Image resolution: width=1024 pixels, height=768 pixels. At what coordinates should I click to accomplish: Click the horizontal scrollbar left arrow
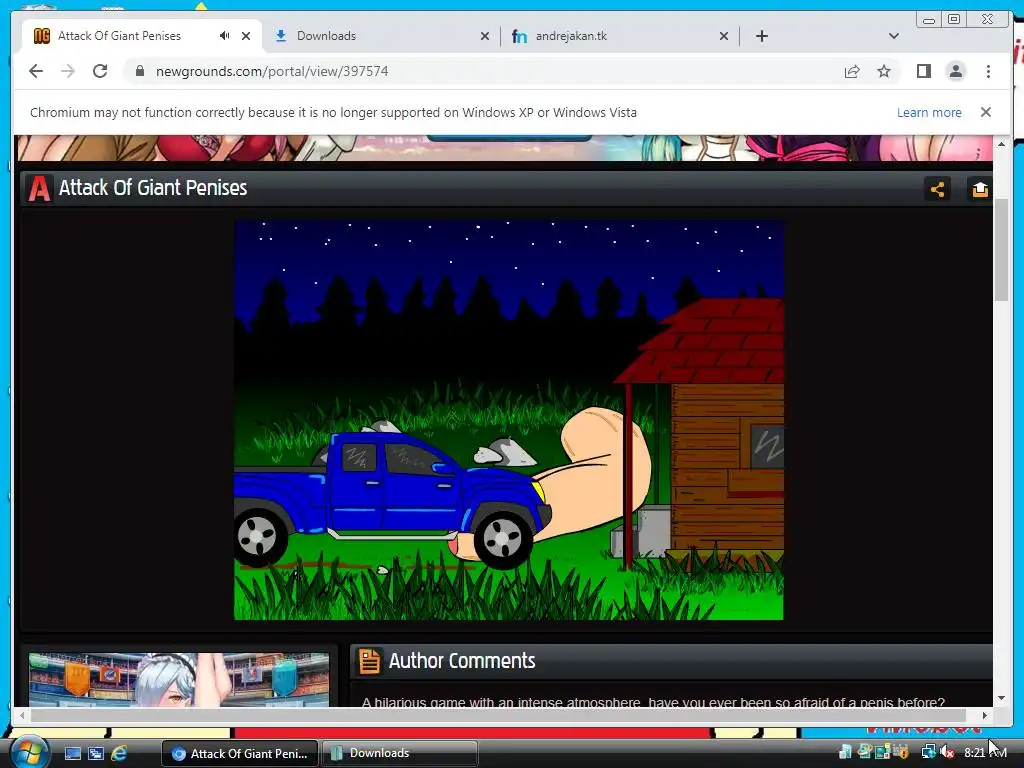pos(22,715)
